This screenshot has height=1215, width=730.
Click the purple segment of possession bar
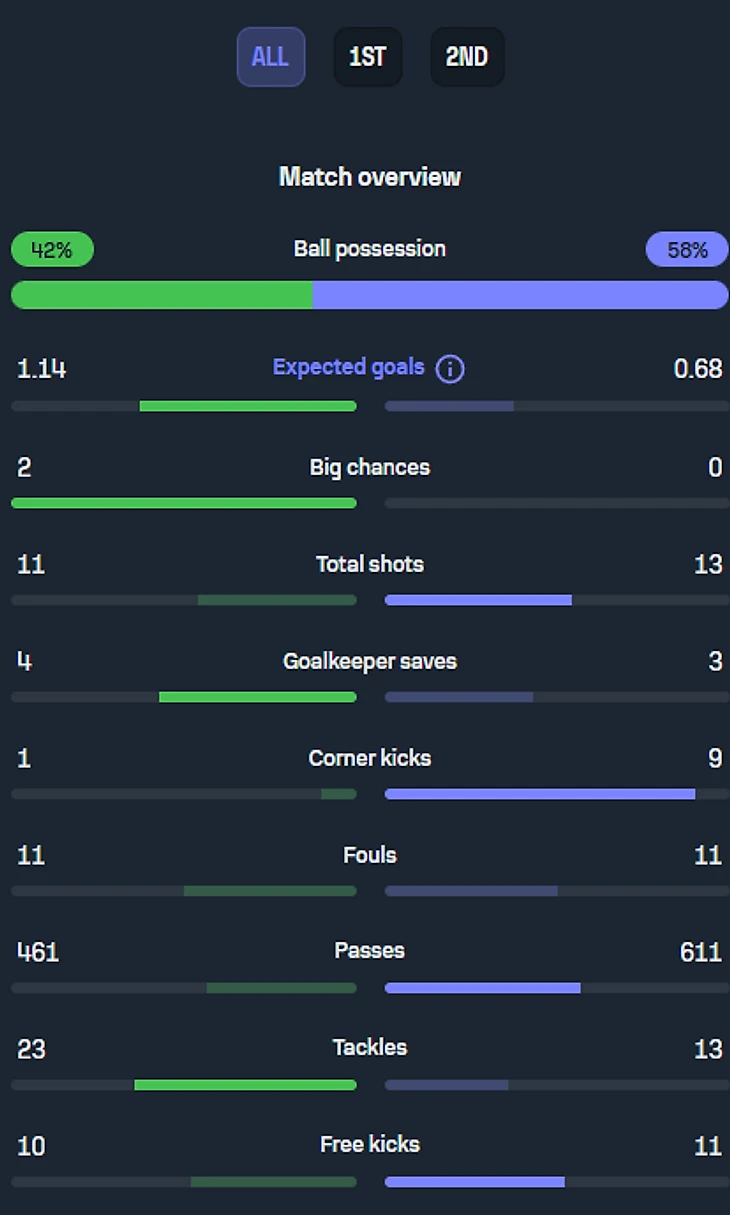[x=520, y=295]
